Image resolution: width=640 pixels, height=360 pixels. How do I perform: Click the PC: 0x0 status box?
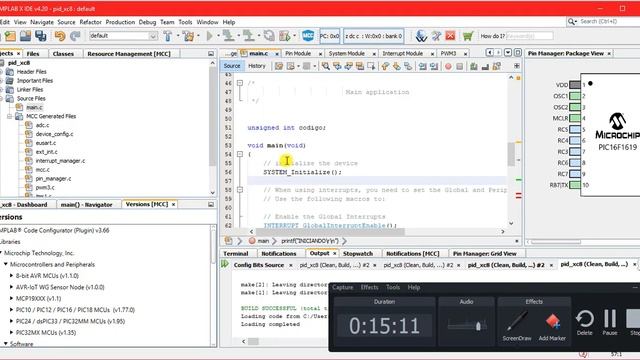click(329, 36)
